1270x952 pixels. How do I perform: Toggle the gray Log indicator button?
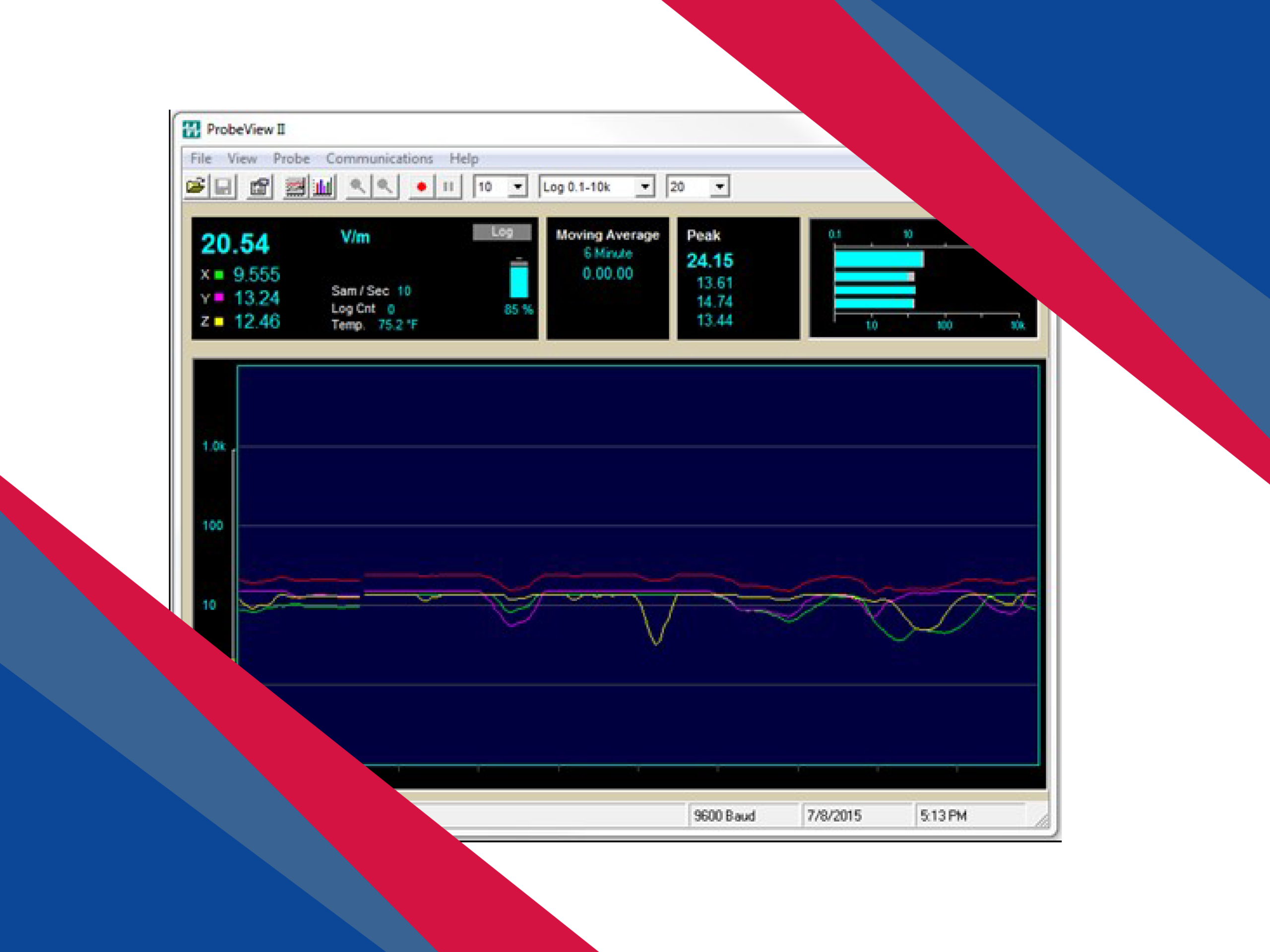tap(501, 232)
